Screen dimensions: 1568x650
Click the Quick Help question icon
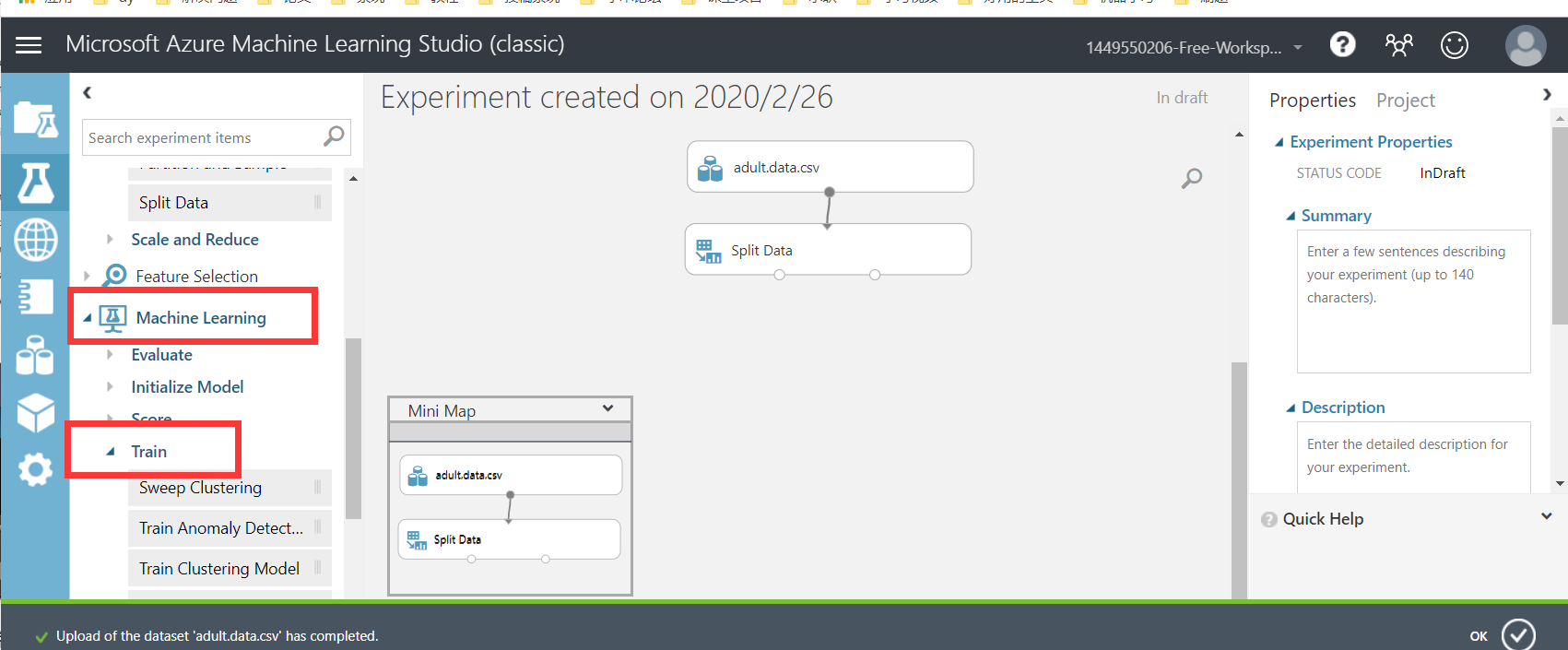coord(1269,519)
